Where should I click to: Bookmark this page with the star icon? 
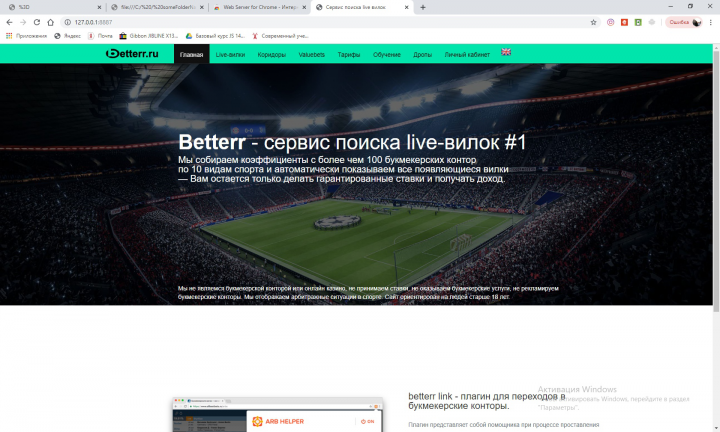(593, 22)
